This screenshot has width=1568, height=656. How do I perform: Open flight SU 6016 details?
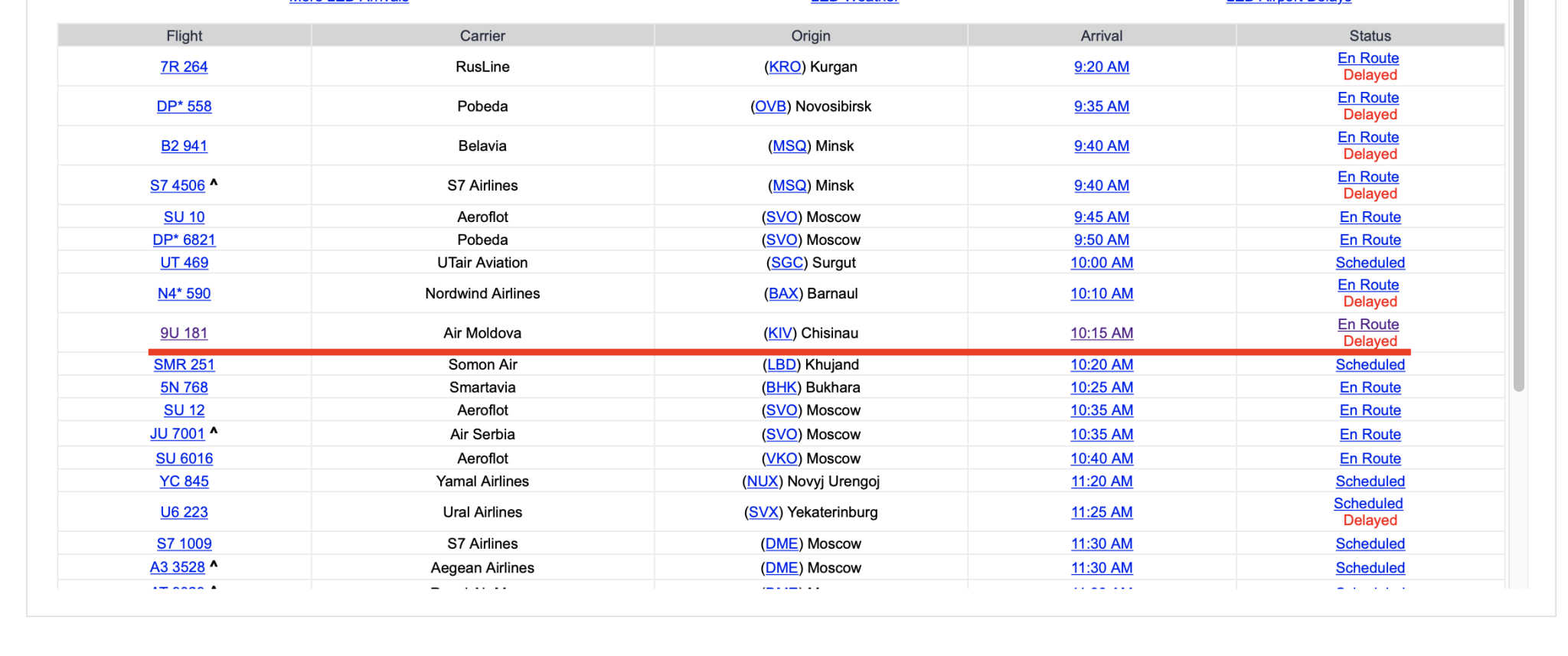point(184,459)
